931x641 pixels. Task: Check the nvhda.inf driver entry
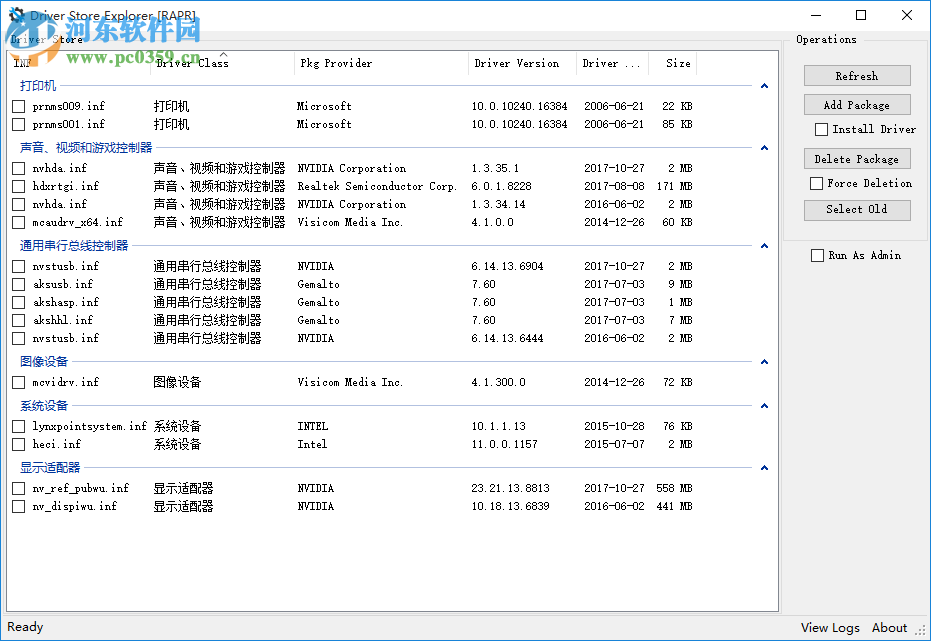click(17, 167)
